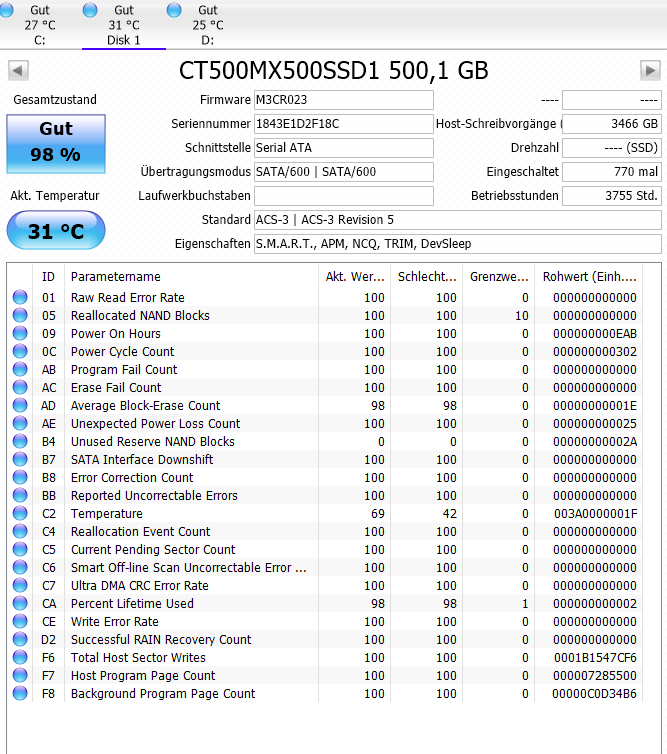Select the D: drive tab
667x754 pixels.
pyautogui.click(x=207, y=25)
